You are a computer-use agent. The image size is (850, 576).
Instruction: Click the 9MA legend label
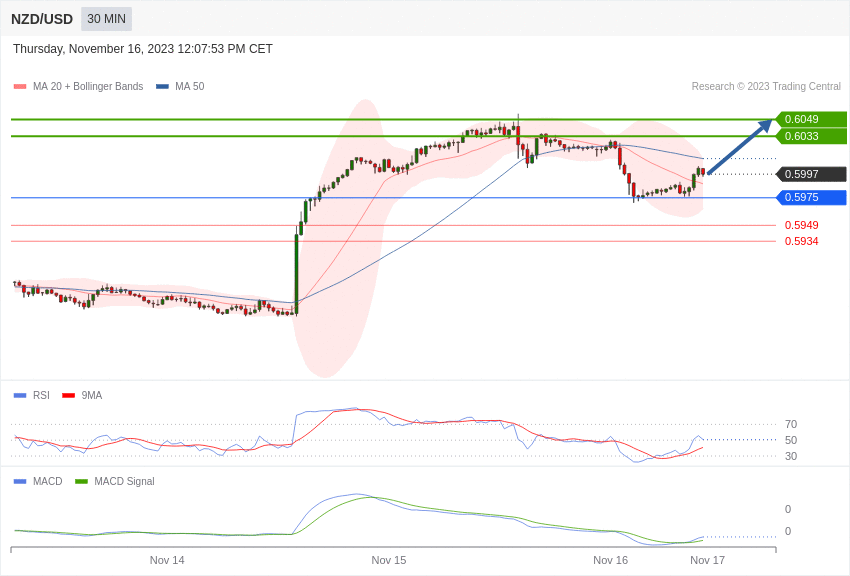click(x=92, y=396)
